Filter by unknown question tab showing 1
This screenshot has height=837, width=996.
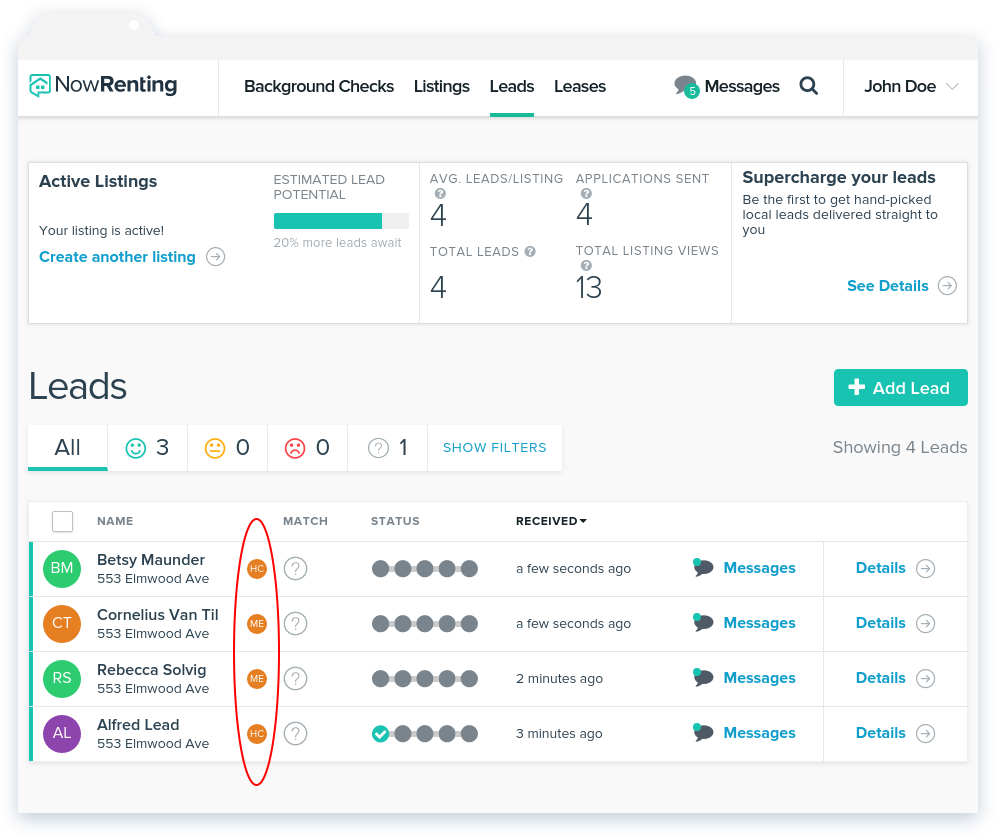coord(387,448)
